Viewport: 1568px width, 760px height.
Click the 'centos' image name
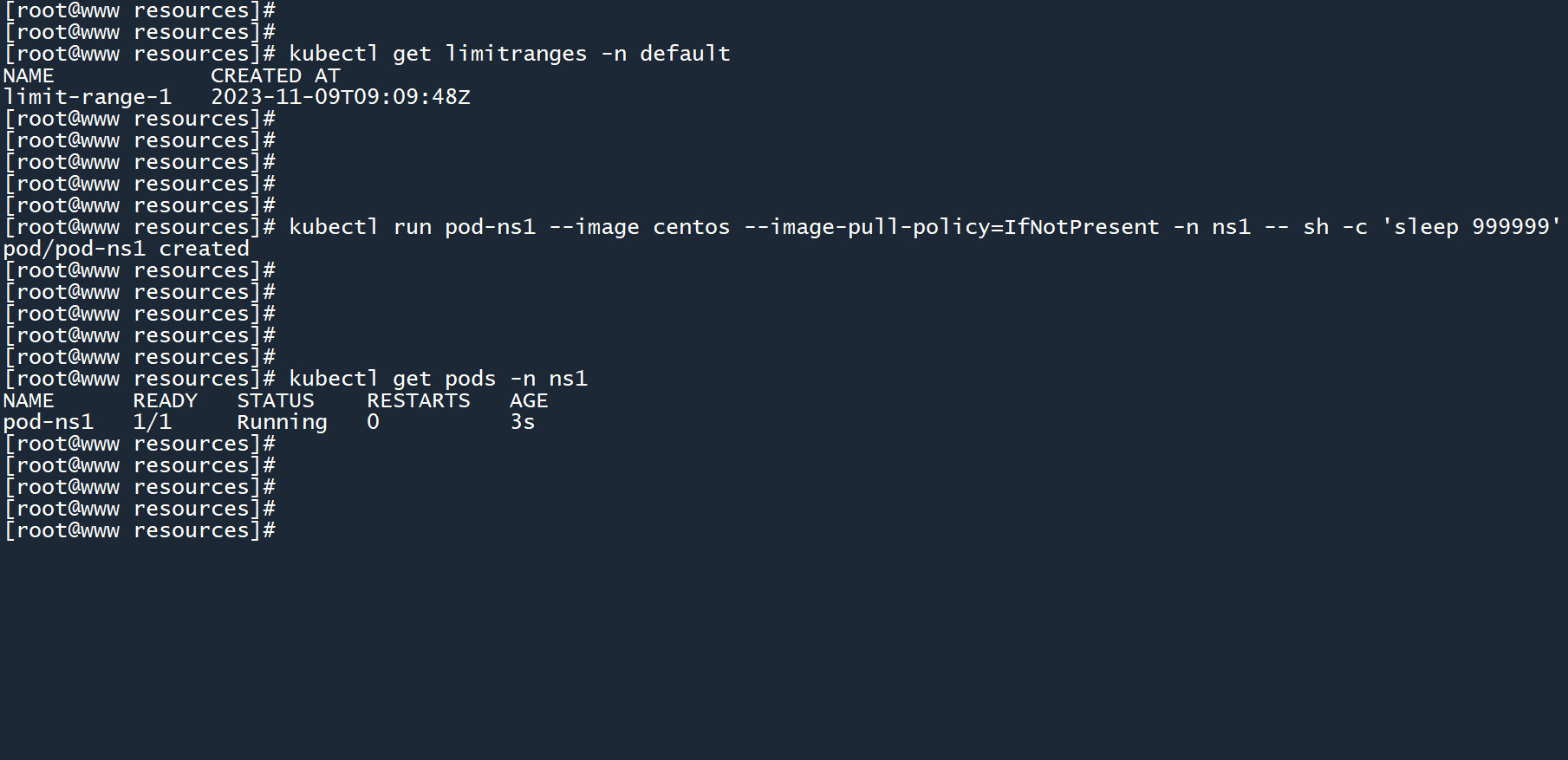click(691, 227)
